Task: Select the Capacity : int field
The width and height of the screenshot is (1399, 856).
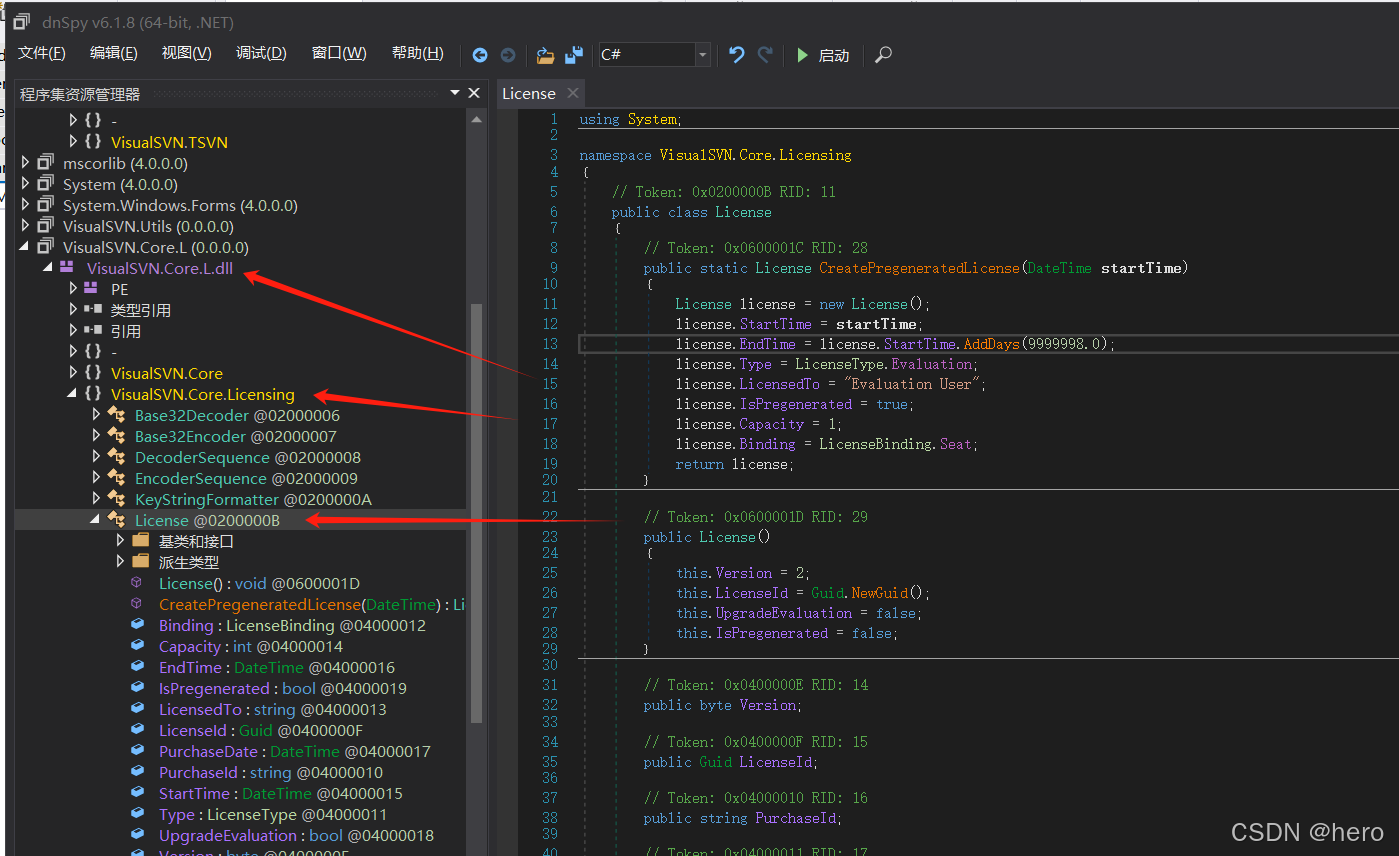Action: pyautogui.click(x=250, y=646)
